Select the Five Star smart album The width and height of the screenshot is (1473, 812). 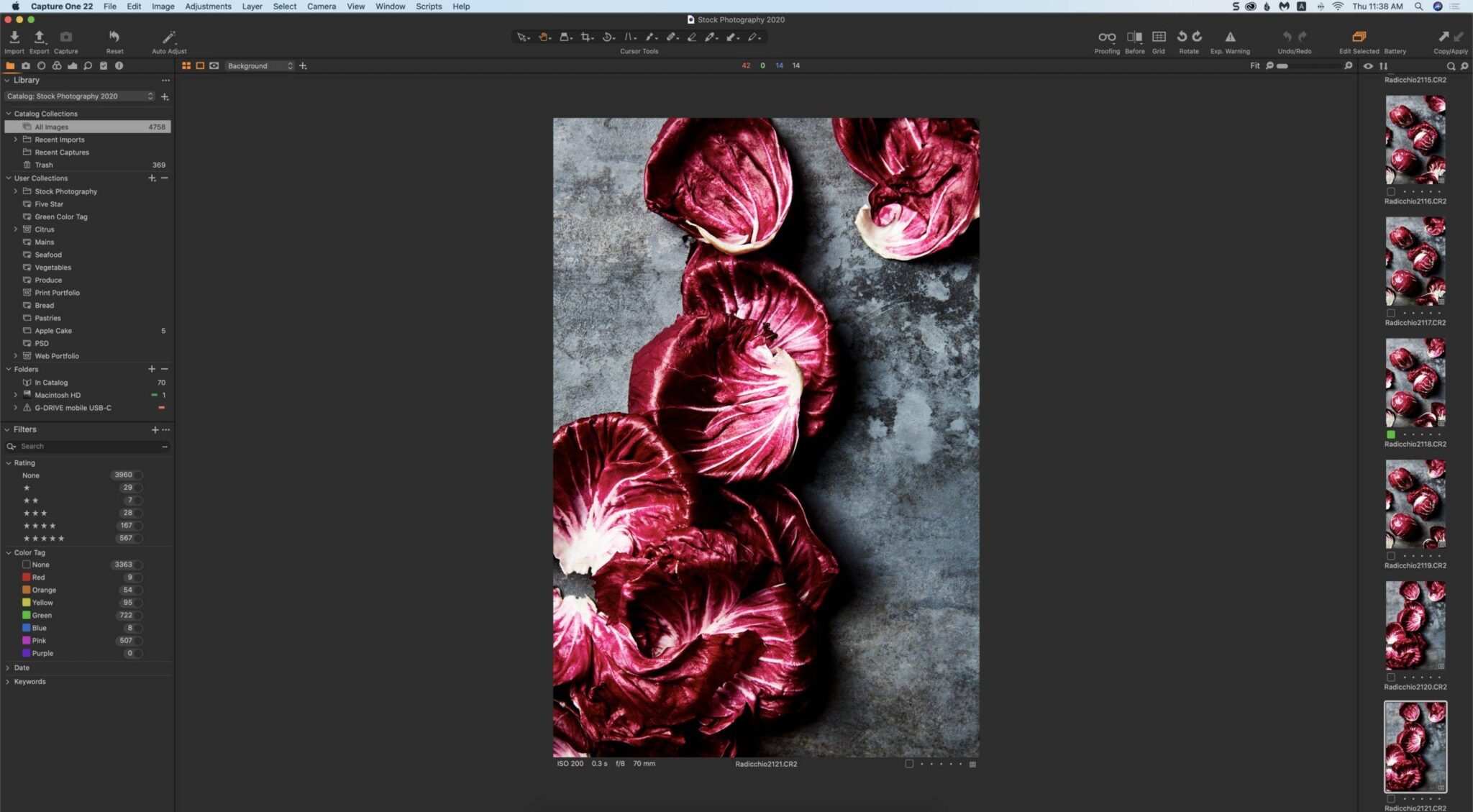click(x=49, y=204)
